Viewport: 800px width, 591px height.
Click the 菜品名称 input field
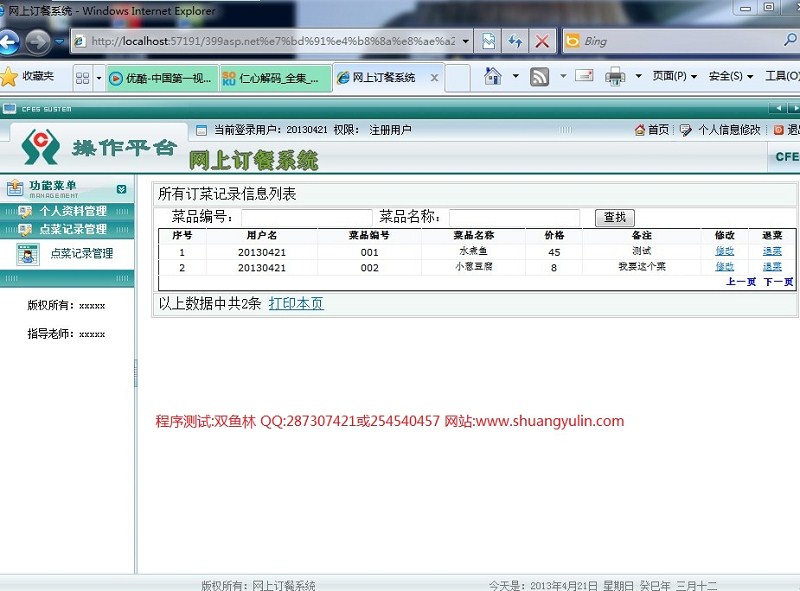[x=514, y=217]
